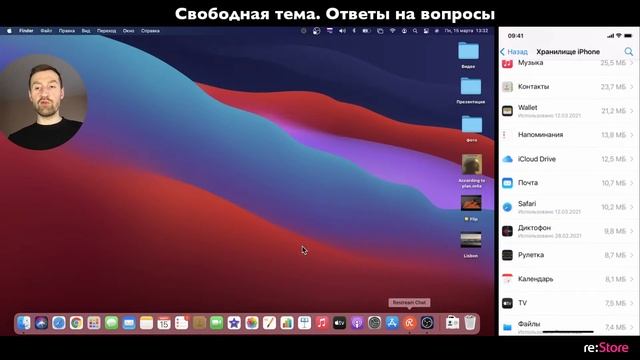Click Spotlight search in menu bar
Image resolution: width=640 pixels, height=360 pixels.
pos(415,31)
